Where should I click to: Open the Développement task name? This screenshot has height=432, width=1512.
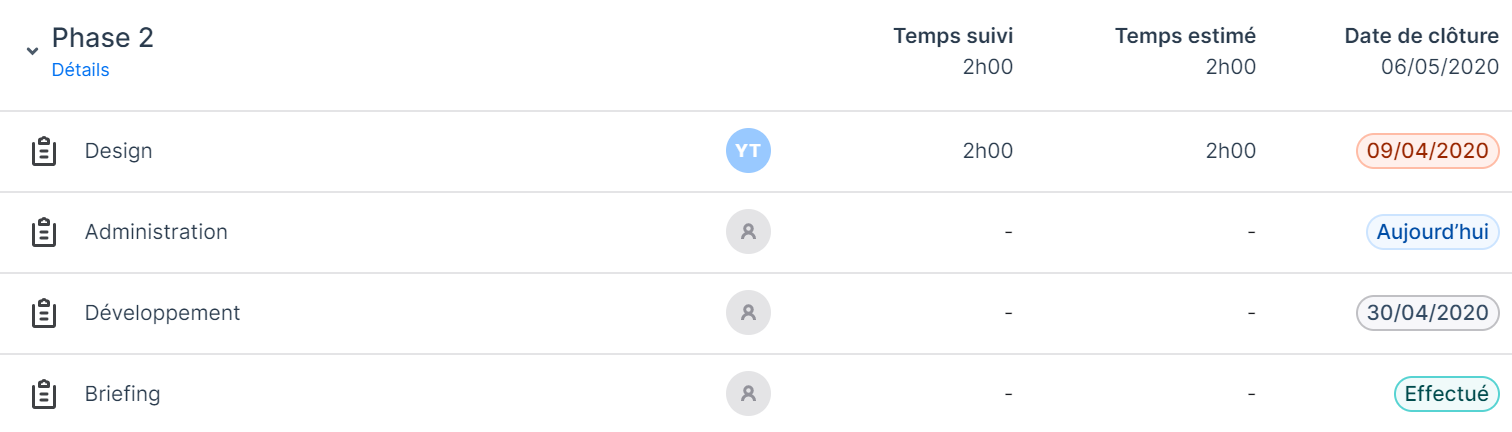pos(162,313)
